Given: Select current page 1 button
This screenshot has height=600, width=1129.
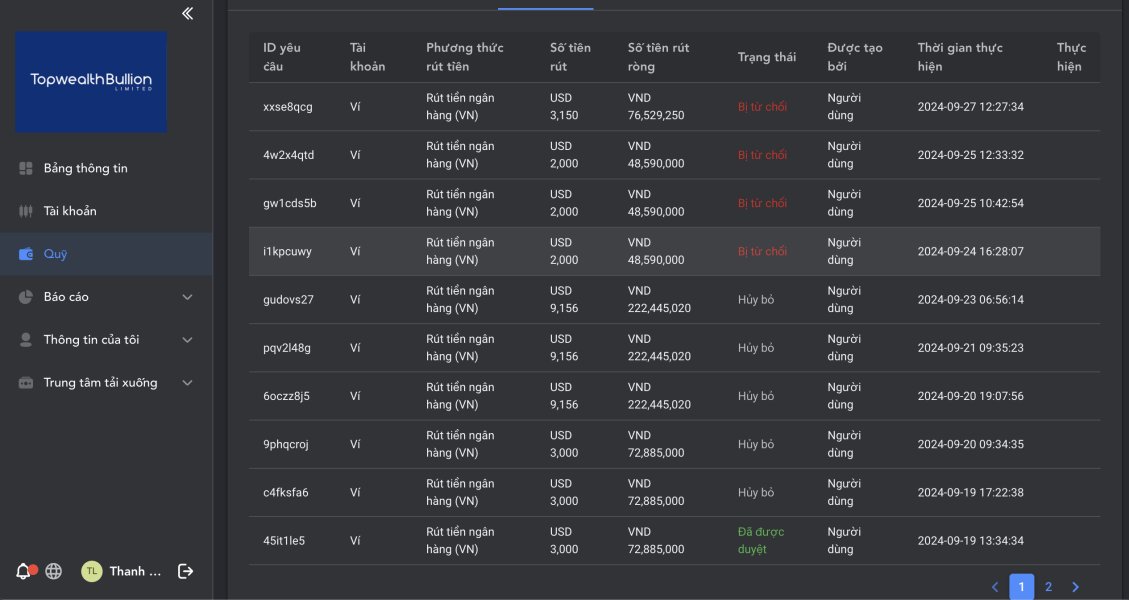Looking at the screenshot, I should click(1021, 587).
